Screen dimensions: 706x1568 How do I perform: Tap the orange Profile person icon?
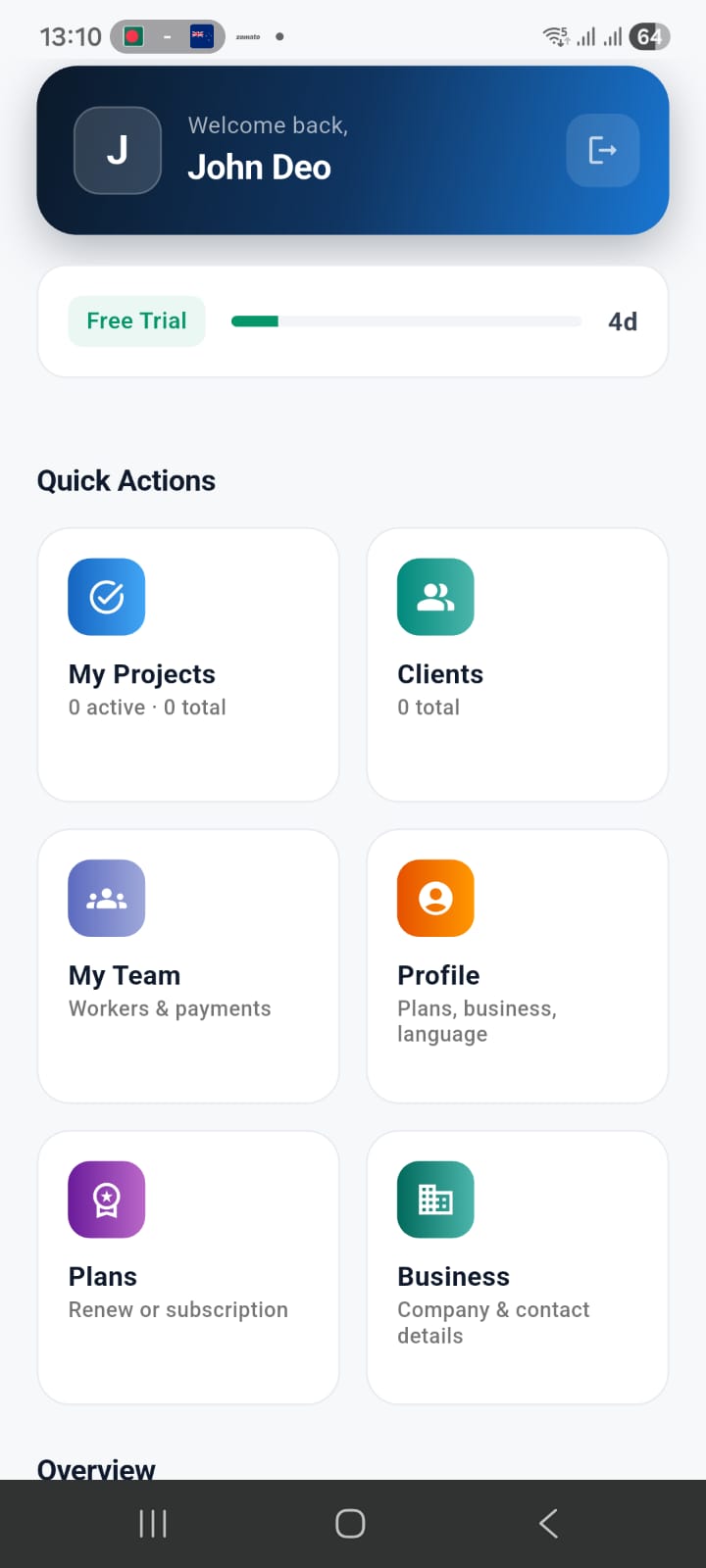point(435,898)
